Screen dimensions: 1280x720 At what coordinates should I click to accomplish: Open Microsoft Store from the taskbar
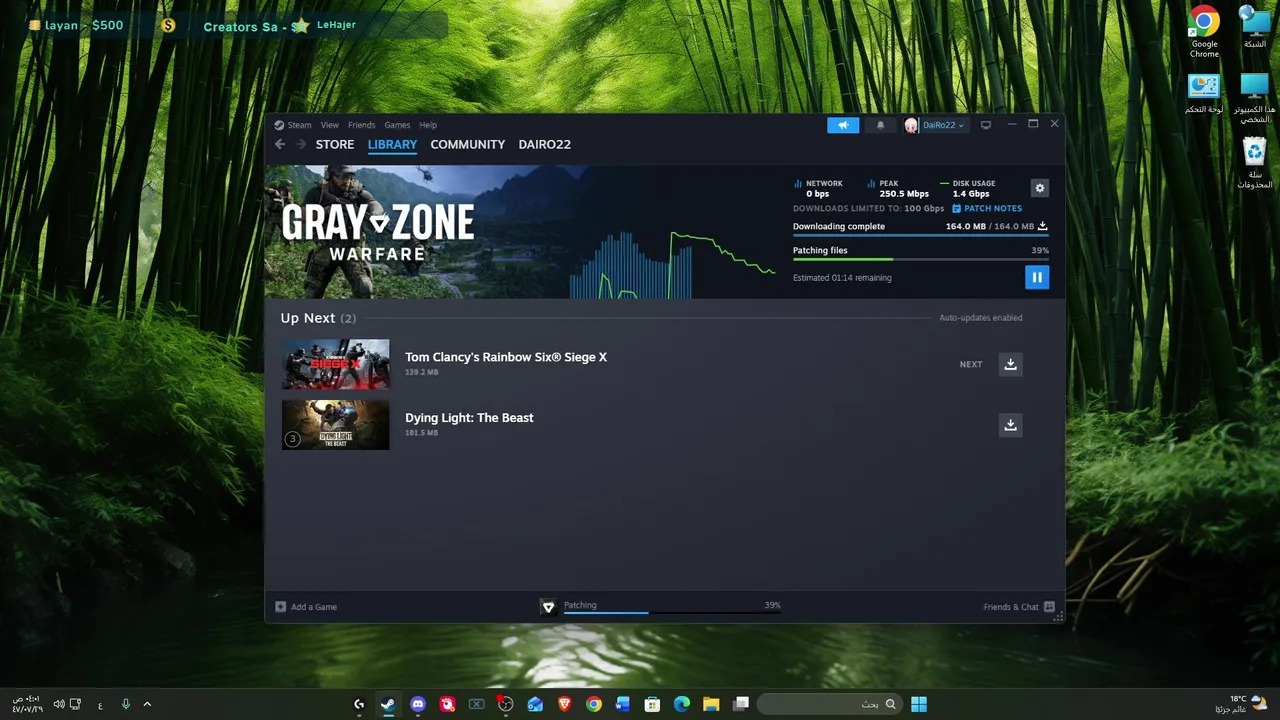click(652, 704)
